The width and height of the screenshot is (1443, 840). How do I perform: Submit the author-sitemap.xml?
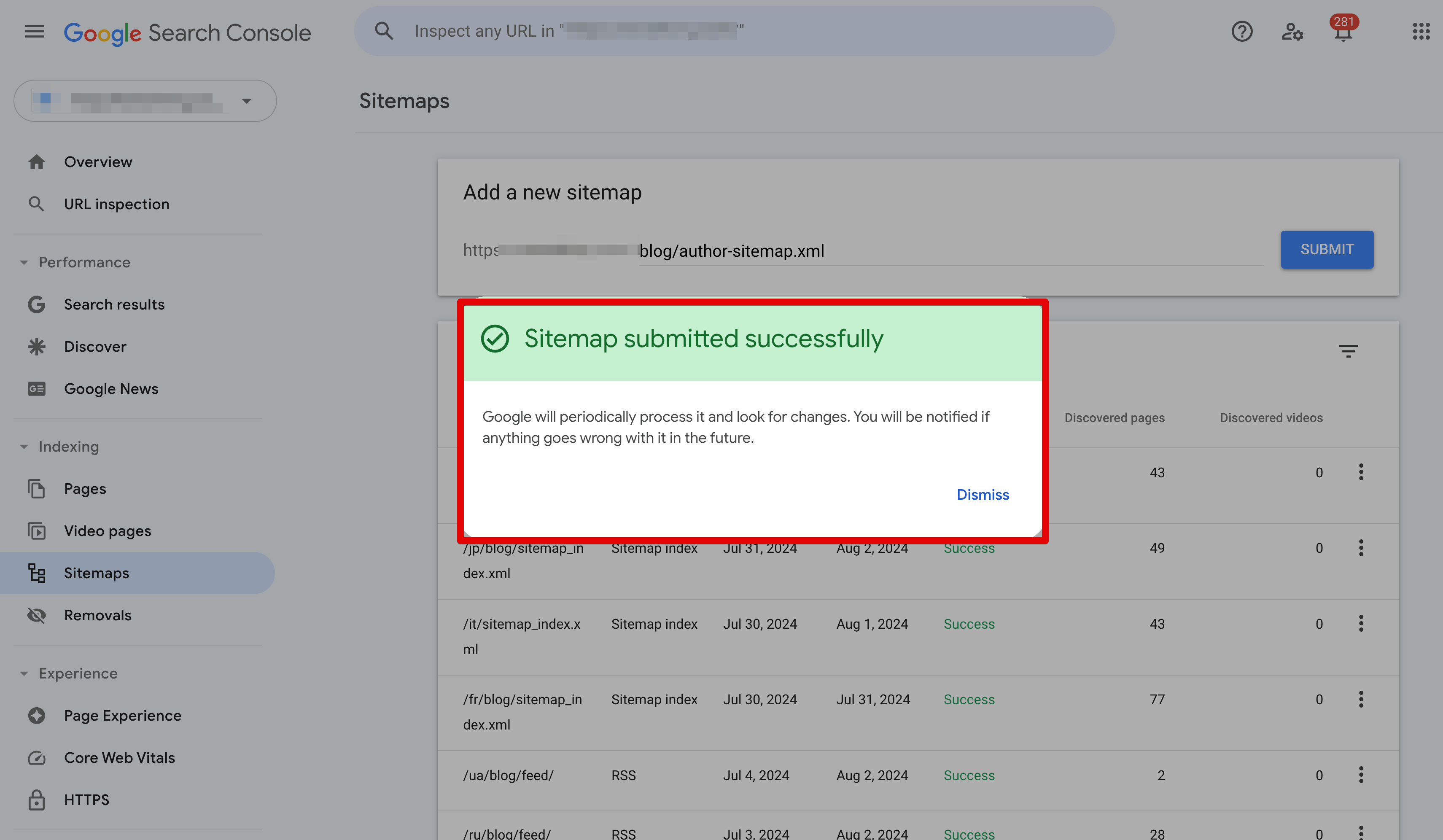tap(1327, 249)
